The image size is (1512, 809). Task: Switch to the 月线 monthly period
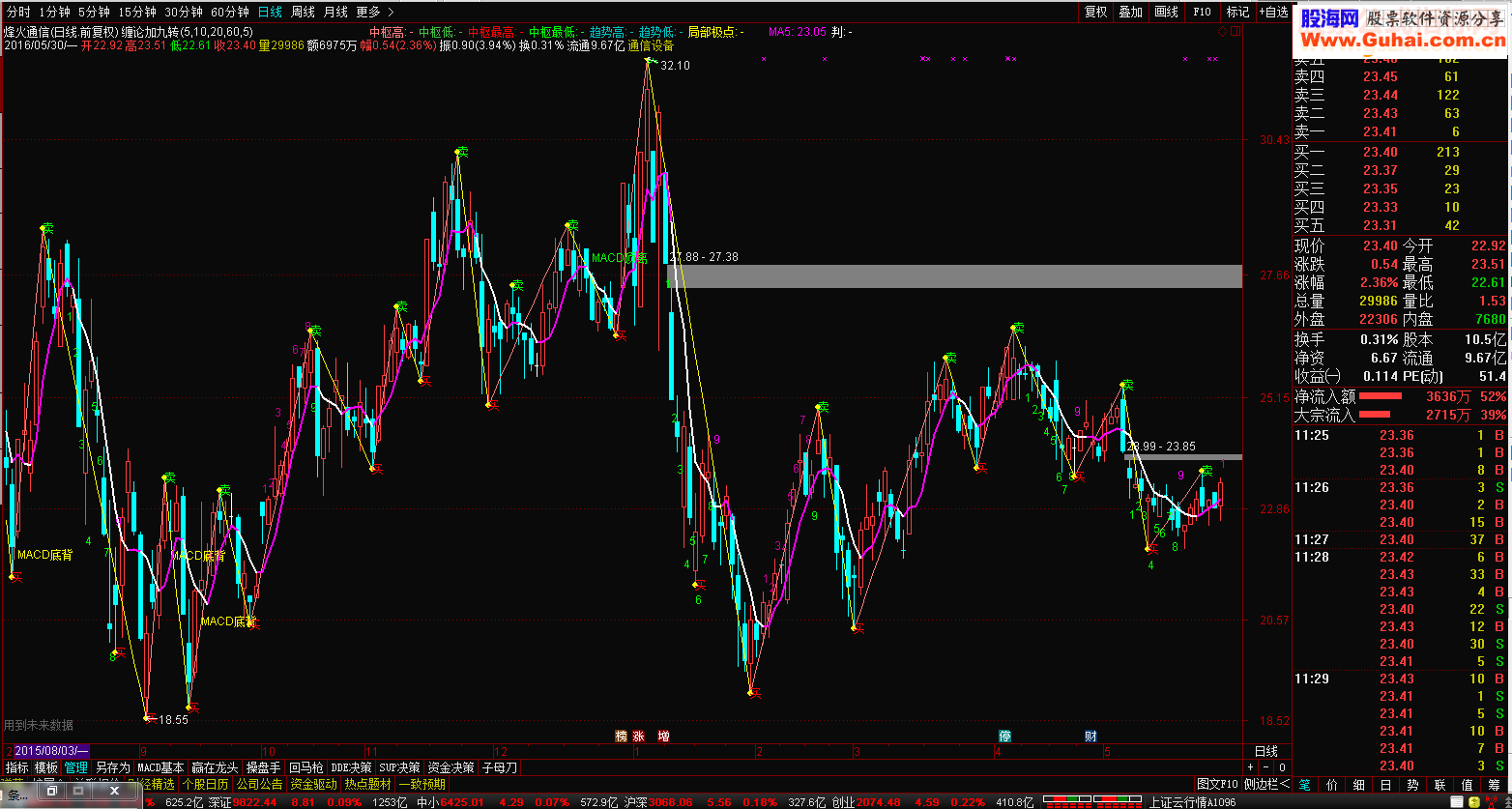click(335, 12)
